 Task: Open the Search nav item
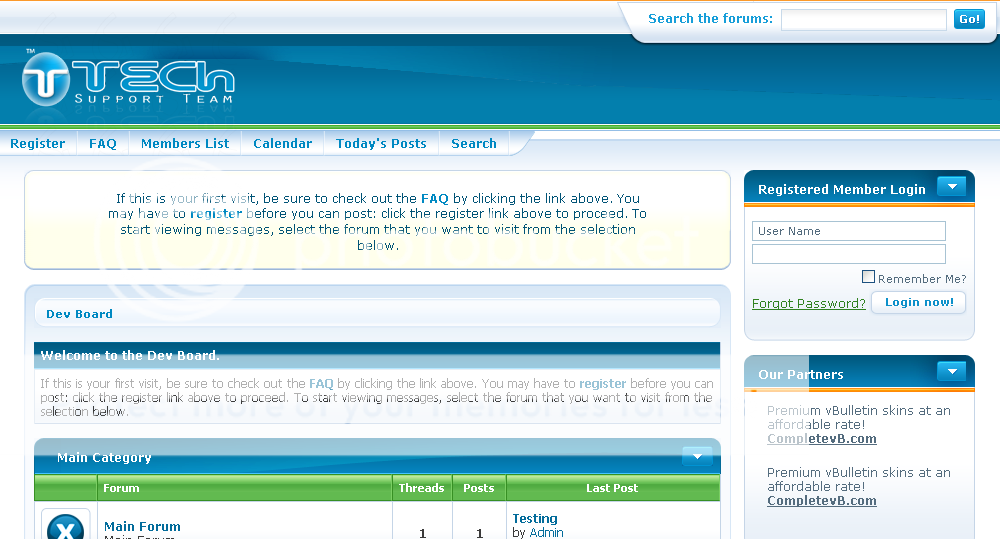pos(474,144)
